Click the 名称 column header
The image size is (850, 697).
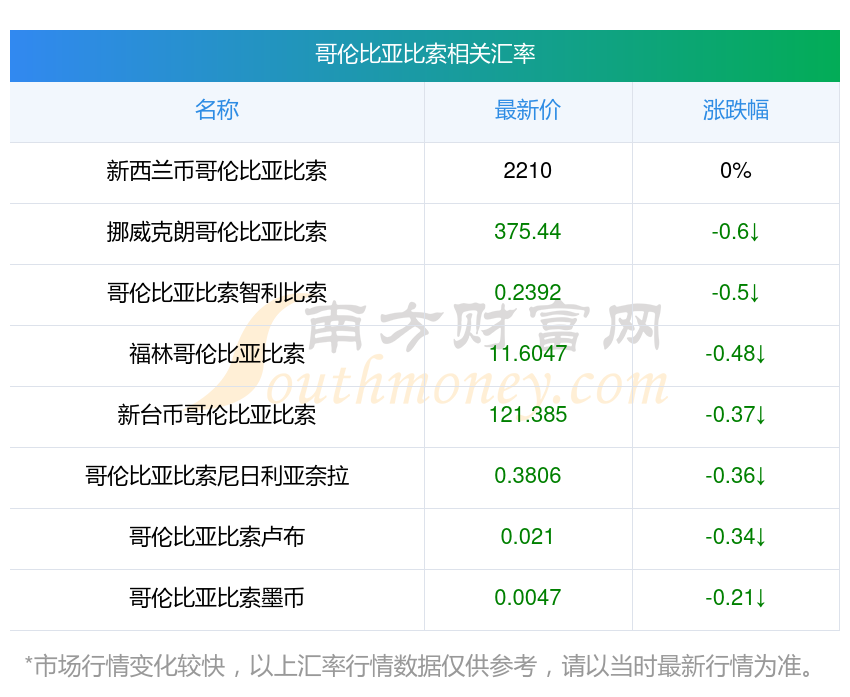click(217, 110)
